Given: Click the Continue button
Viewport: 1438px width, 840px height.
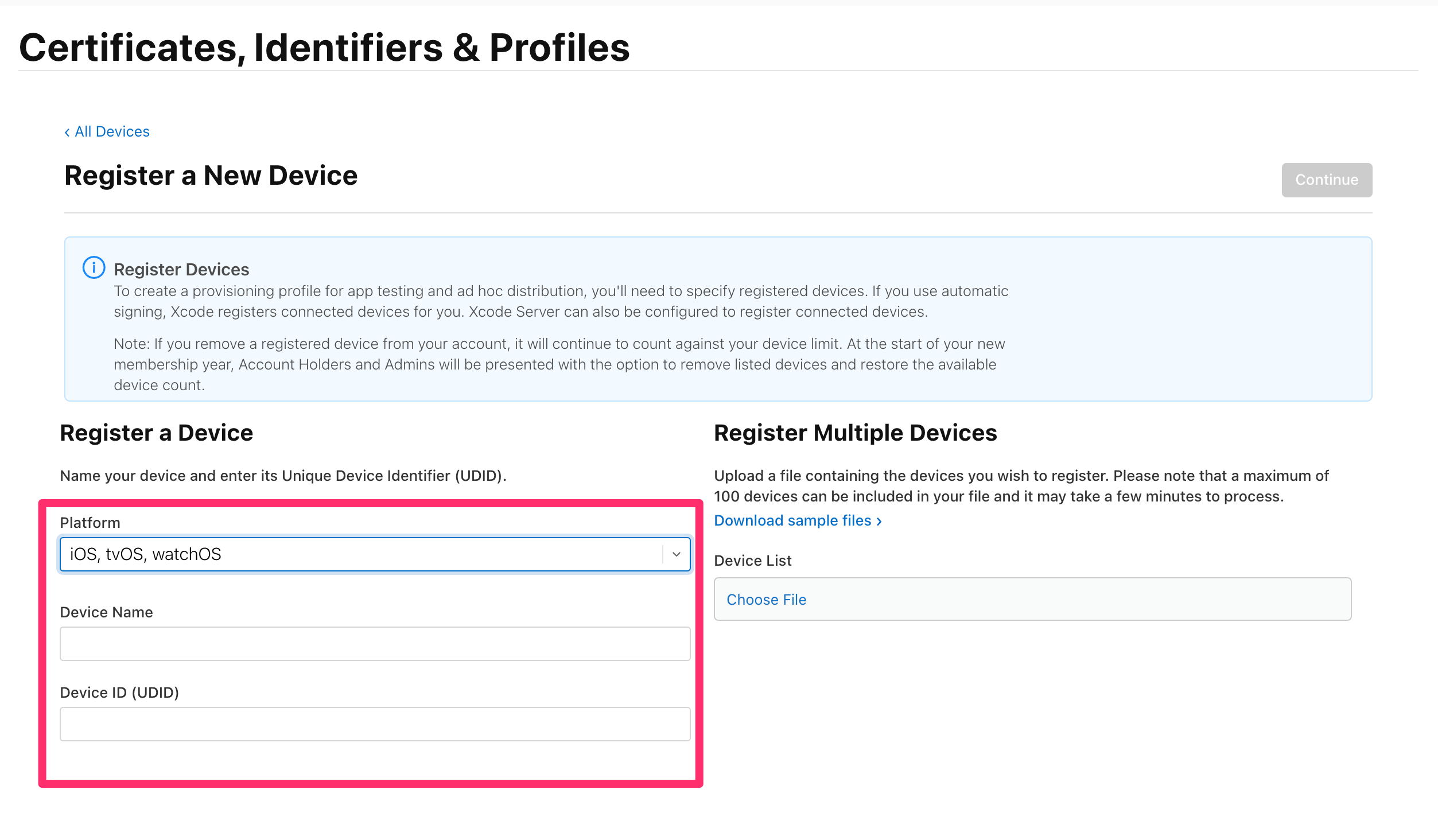Looking at the screenshot, I should coord(1326,180).
